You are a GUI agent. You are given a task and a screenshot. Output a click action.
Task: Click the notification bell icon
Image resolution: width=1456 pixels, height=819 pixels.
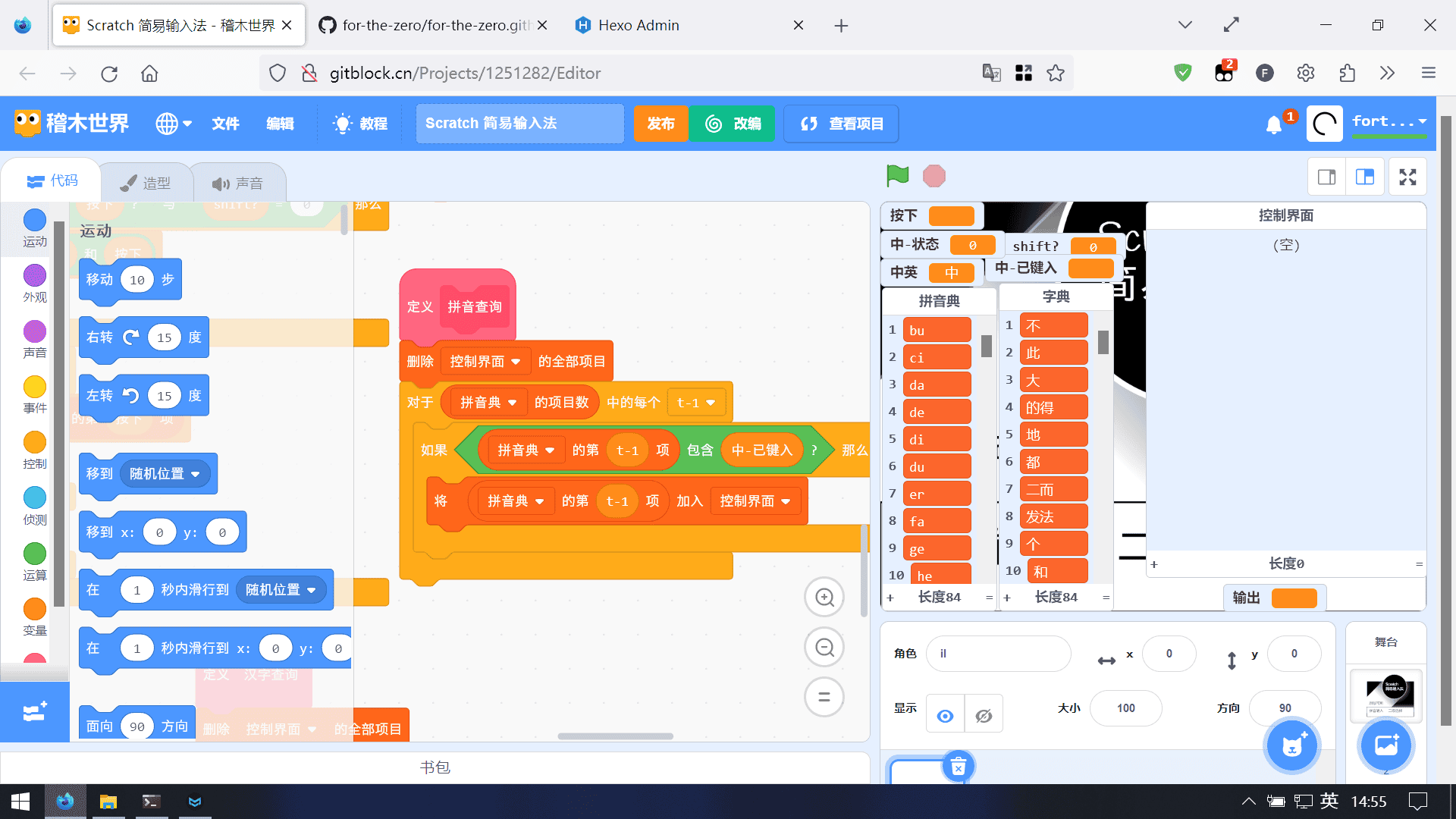[x=1274, y=124]
